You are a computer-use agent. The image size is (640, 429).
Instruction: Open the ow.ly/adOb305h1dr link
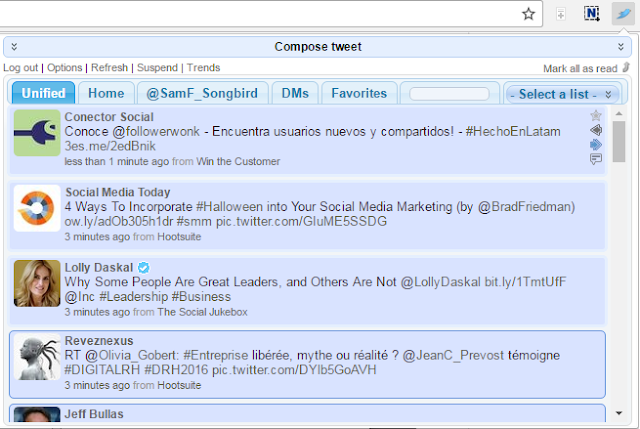pos(119,221)
